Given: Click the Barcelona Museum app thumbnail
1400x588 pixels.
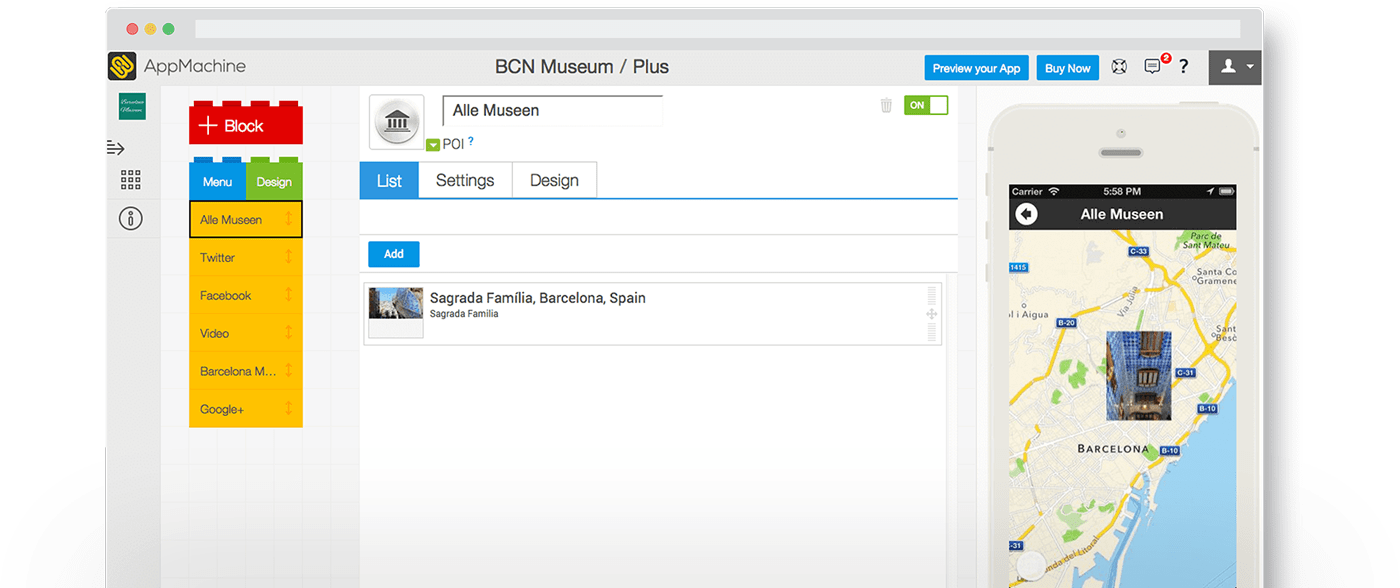Looking at the screenshot, I should tap(132, 106).
